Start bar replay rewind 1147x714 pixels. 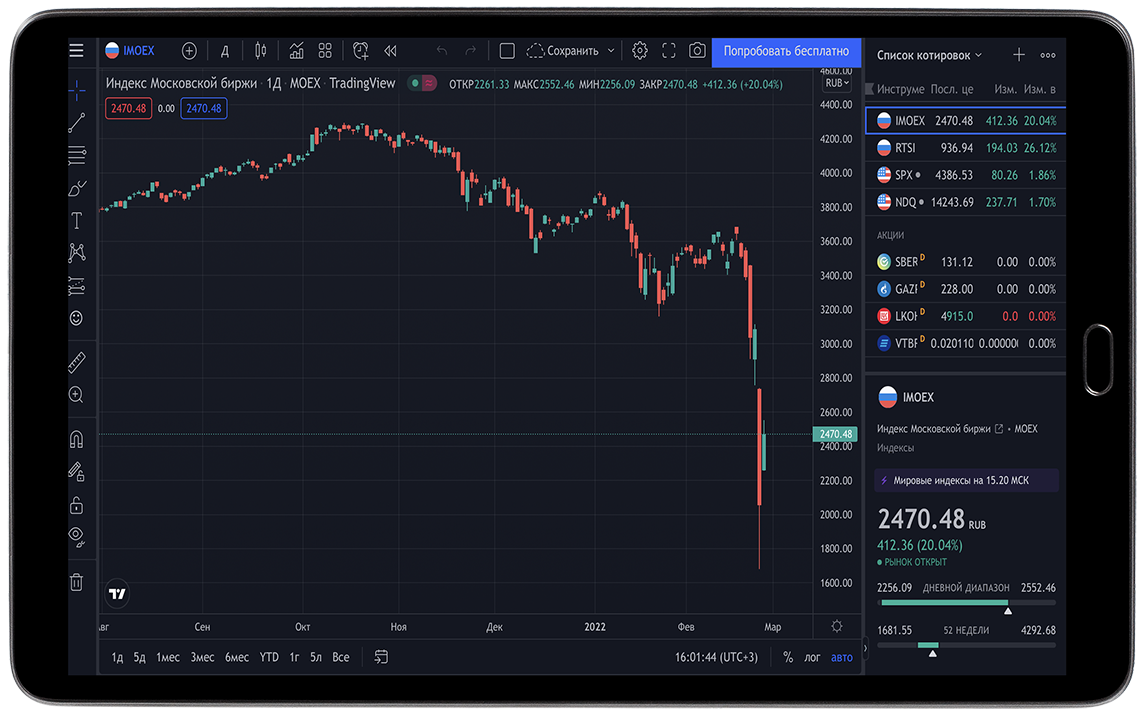(x=391, y=50)
